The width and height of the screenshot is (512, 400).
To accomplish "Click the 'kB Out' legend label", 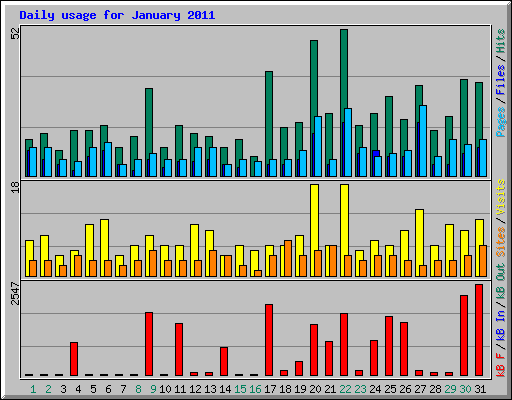I will click(x=500, y=283).
